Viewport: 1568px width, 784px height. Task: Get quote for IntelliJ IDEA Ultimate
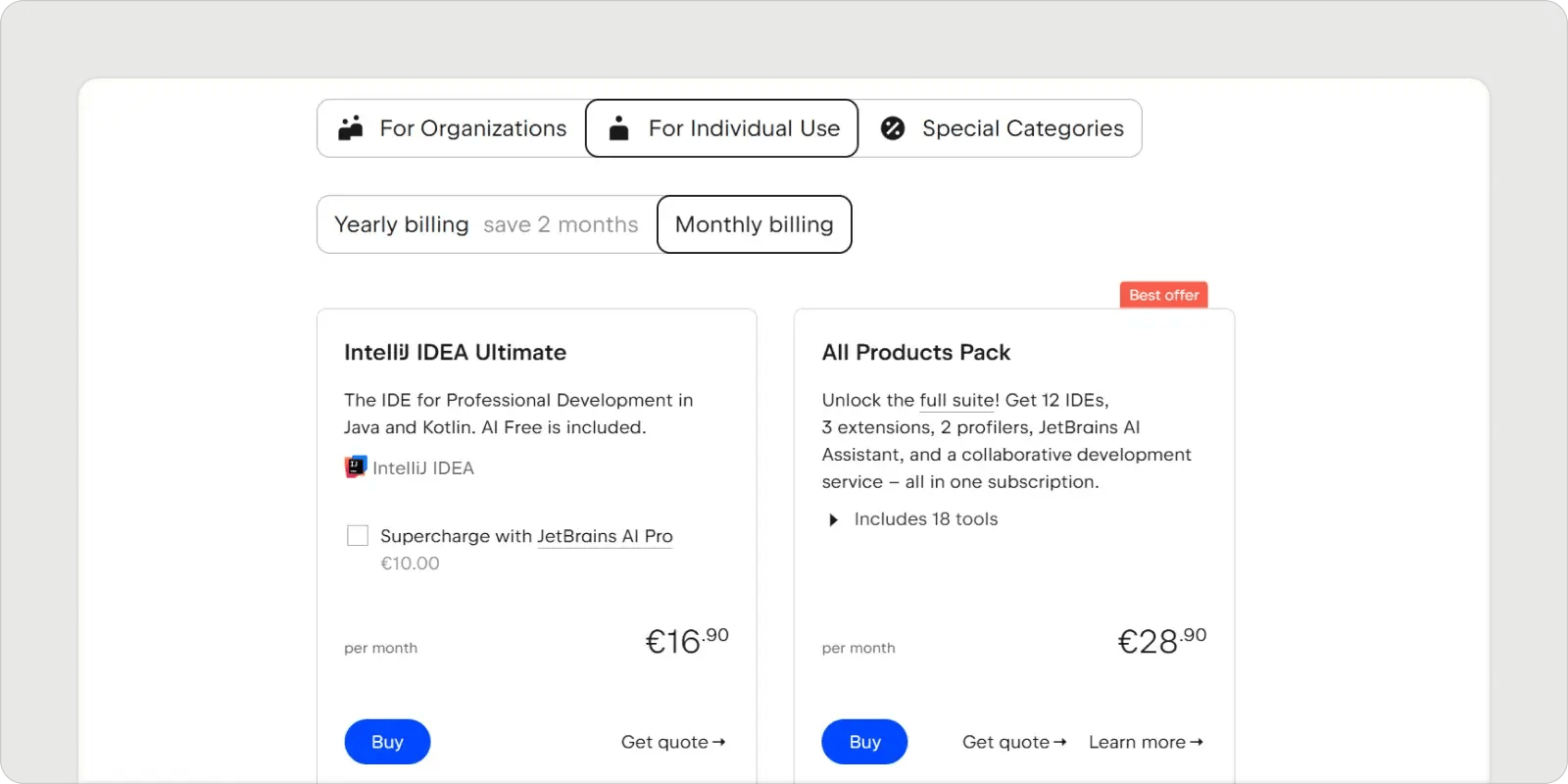click(673, 742)
